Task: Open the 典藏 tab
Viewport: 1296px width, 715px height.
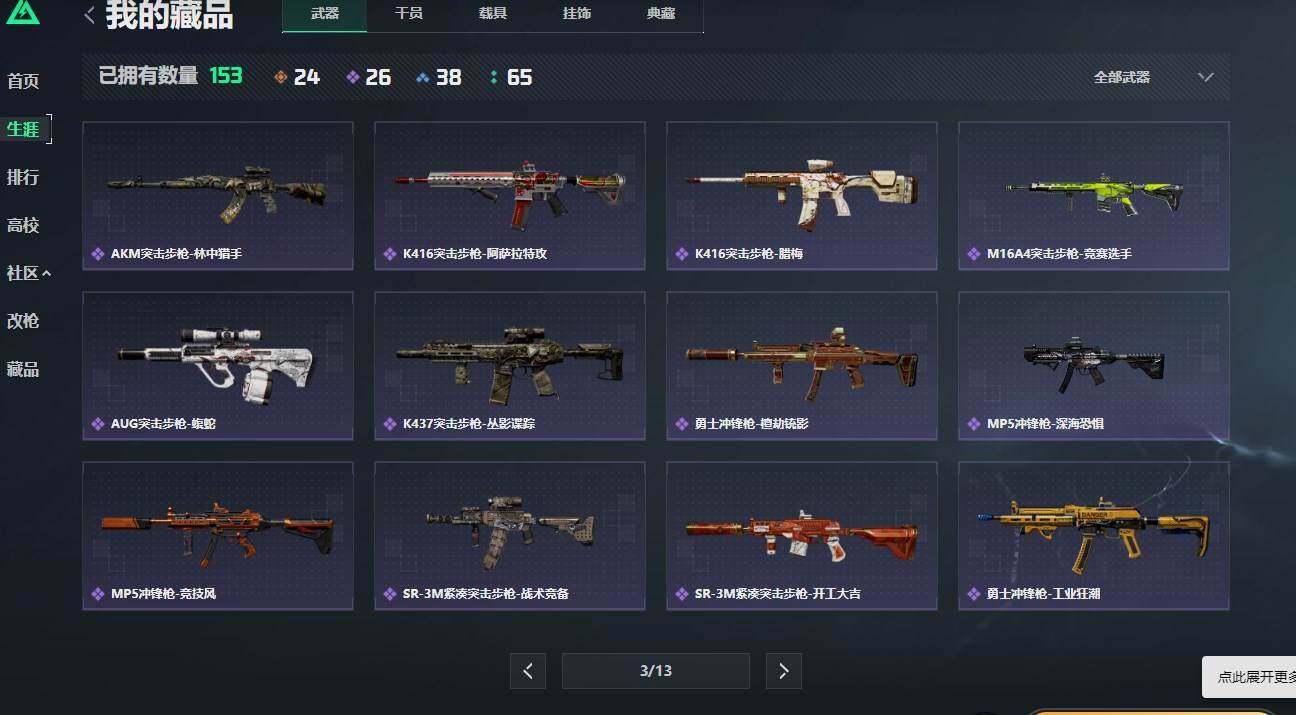Action: tap(661, 14)
